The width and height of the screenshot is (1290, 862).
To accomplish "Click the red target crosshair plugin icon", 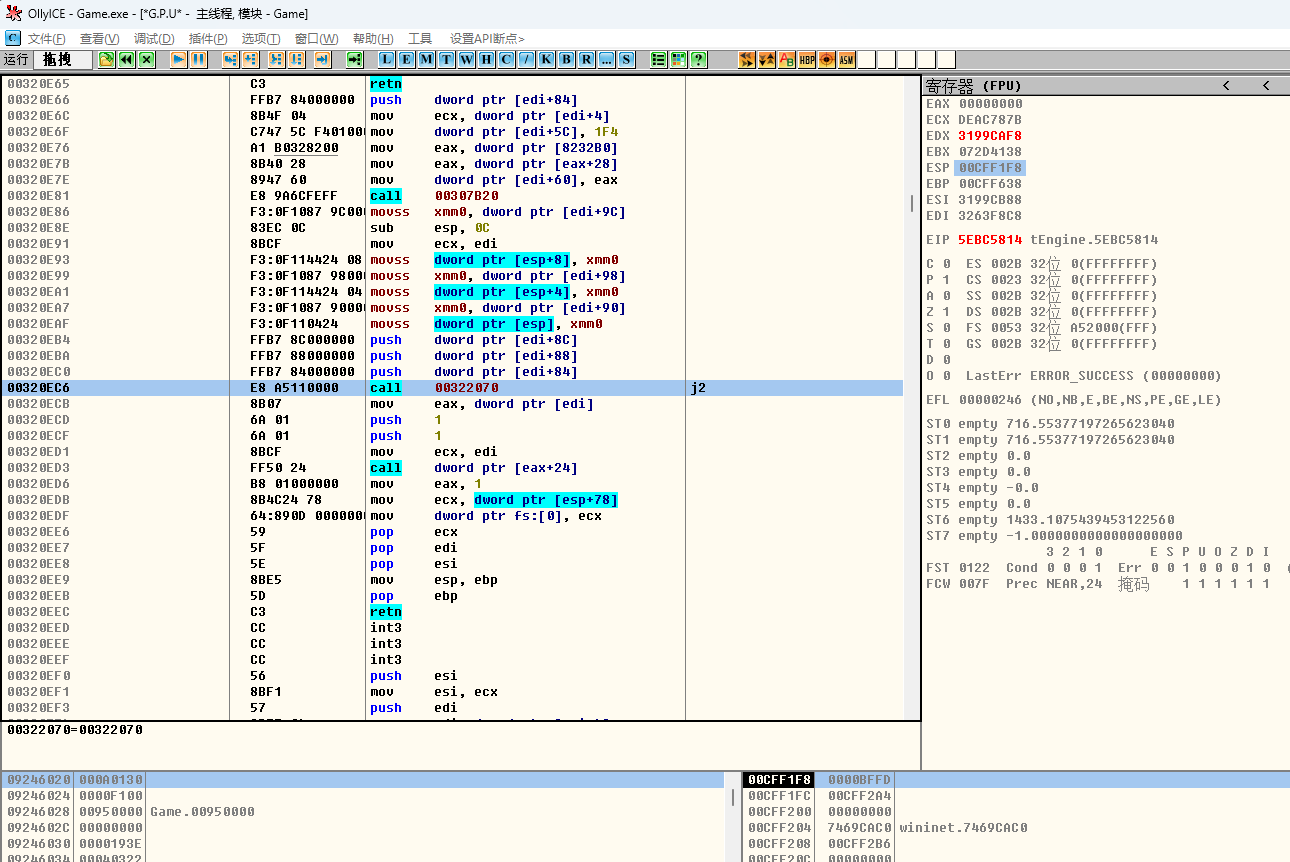I will [827, 59].
